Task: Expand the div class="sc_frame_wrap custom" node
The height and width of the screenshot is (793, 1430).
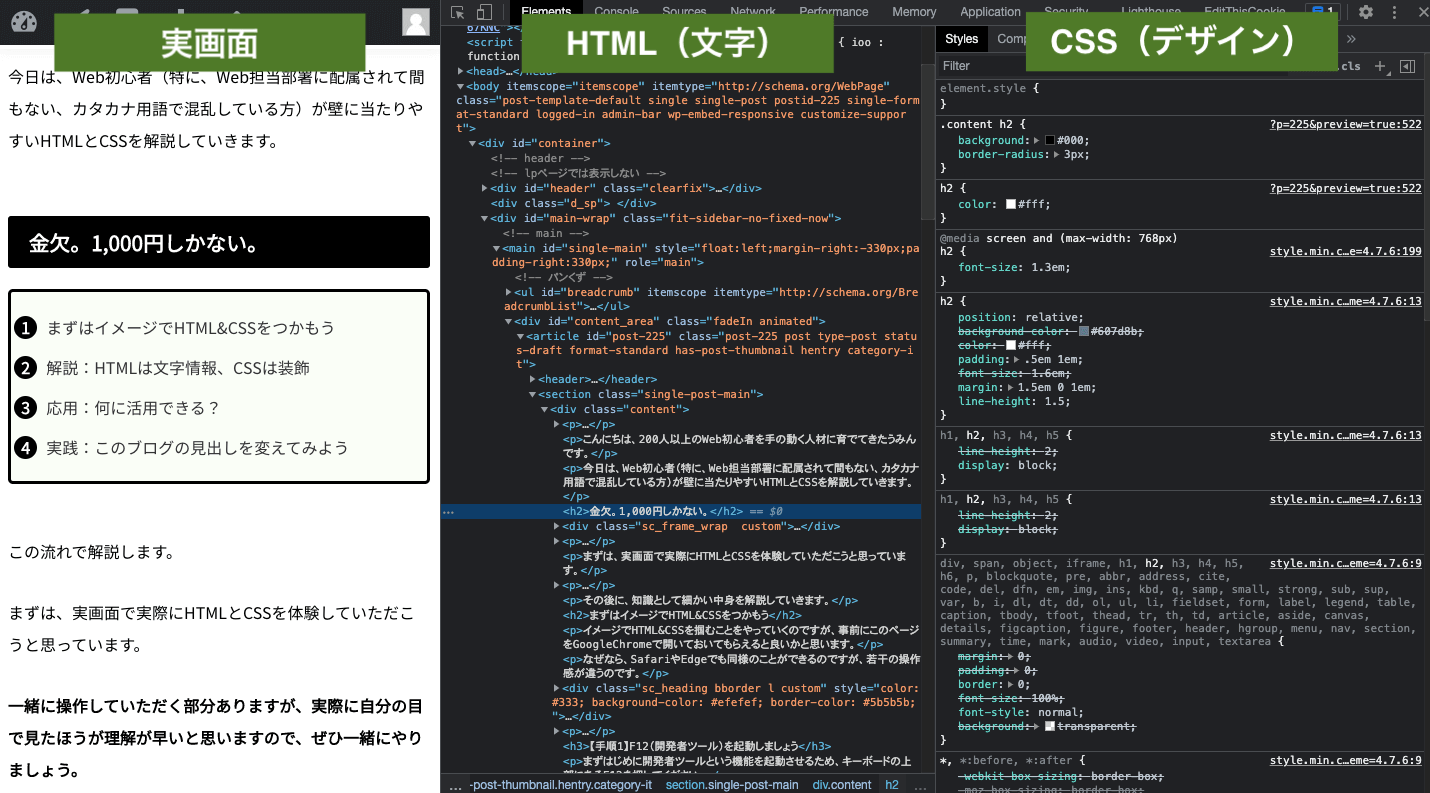Action: point(557,526)
